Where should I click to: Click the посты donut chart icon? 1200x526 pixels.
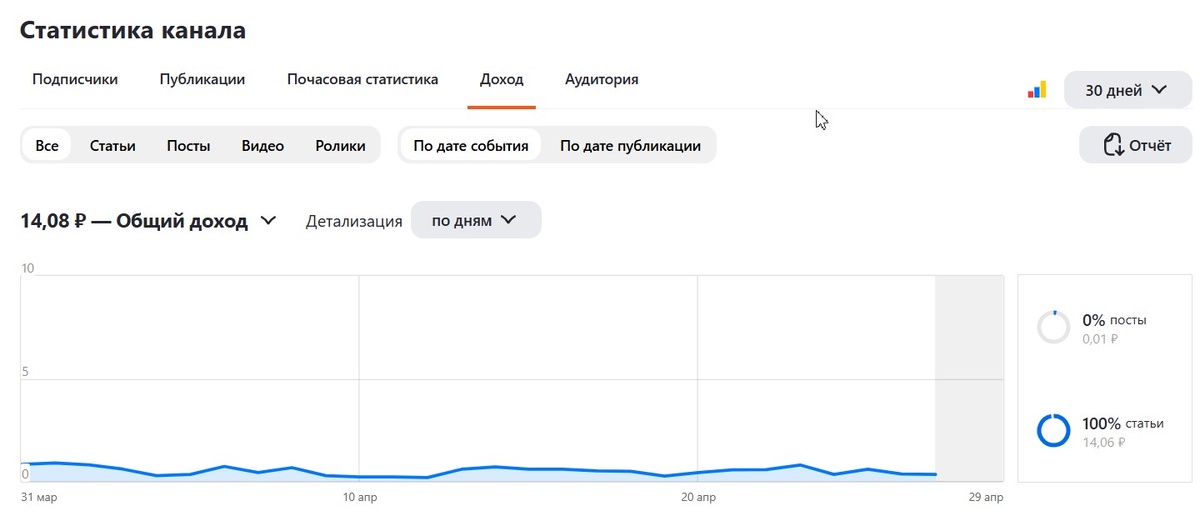(x=1054, y=327)
